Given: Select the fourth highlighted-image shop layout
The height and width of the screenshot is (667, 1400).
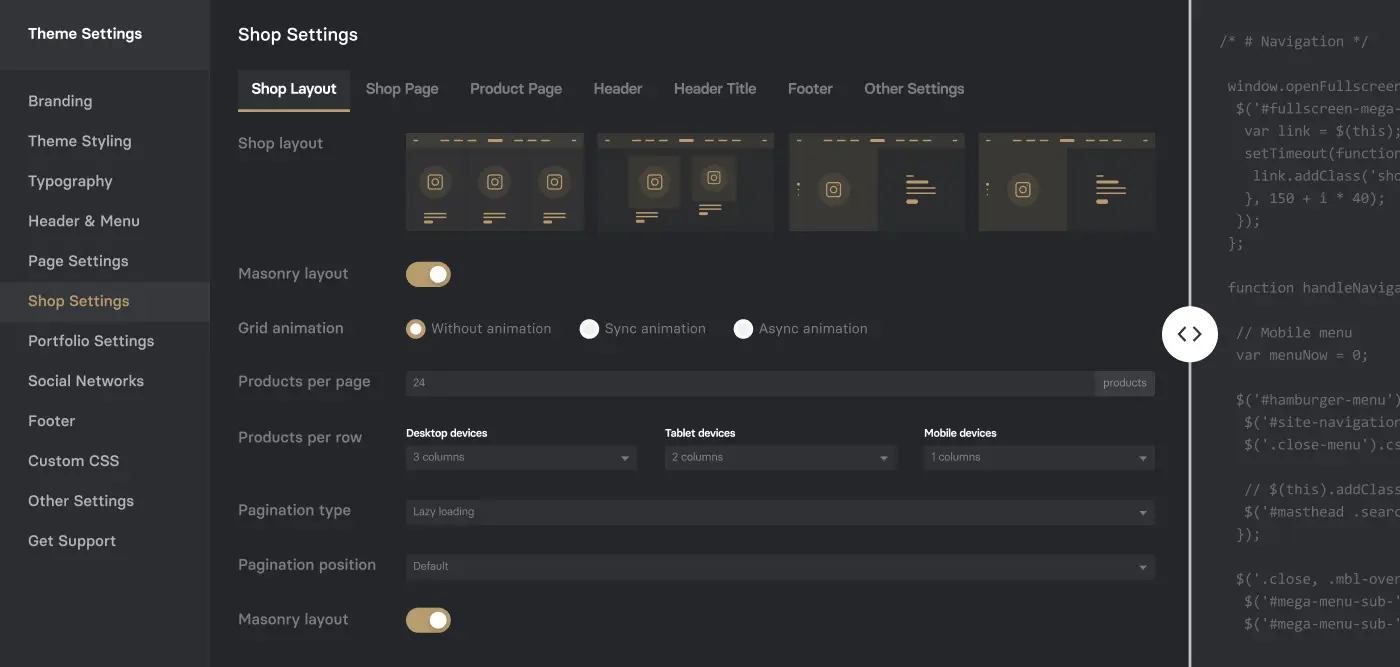Looking at the screenshot, I should click(x=1066, y=182).
